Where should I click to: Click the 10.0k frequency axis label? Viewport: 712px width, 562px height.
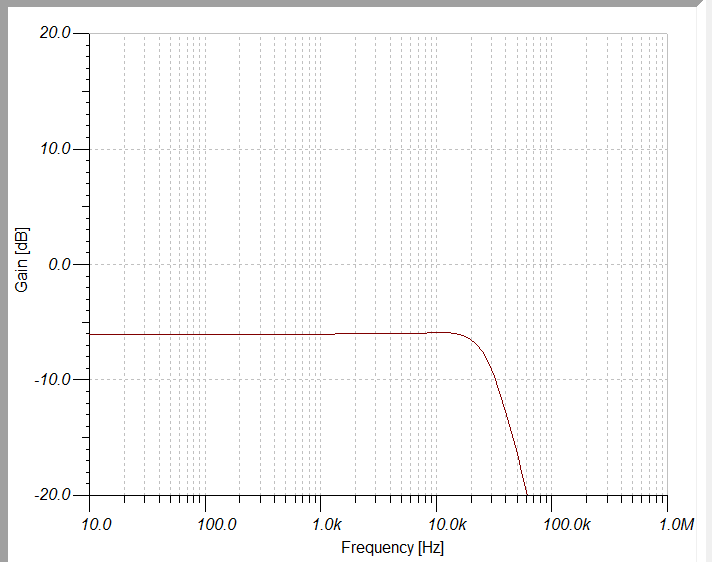point(447,524)
